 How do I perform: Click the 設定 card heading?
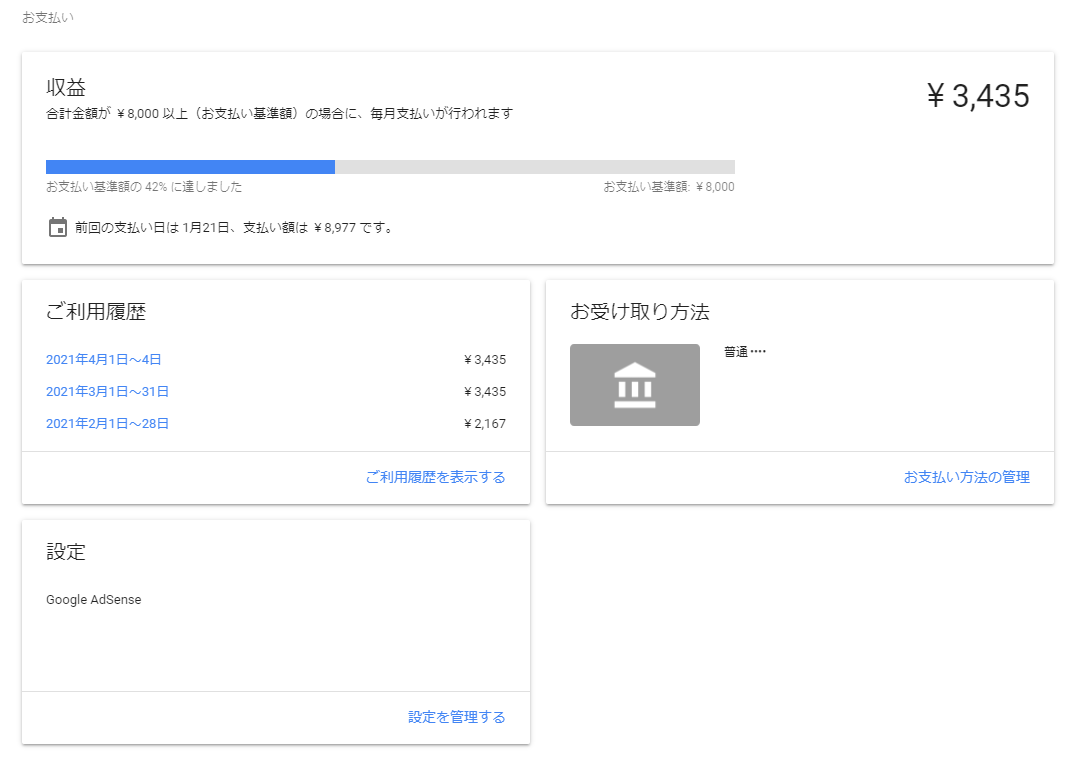pyautogui.click(x=66, y=552)
